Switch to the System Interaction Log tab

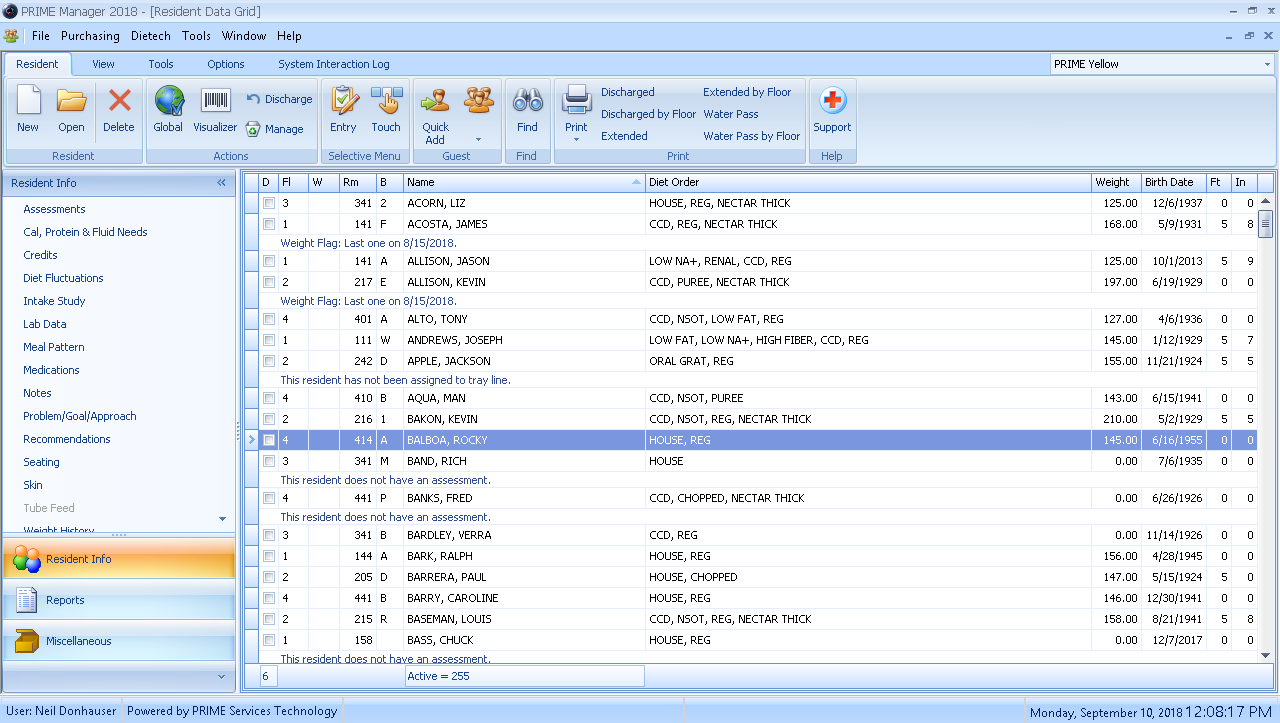(333, 64)
